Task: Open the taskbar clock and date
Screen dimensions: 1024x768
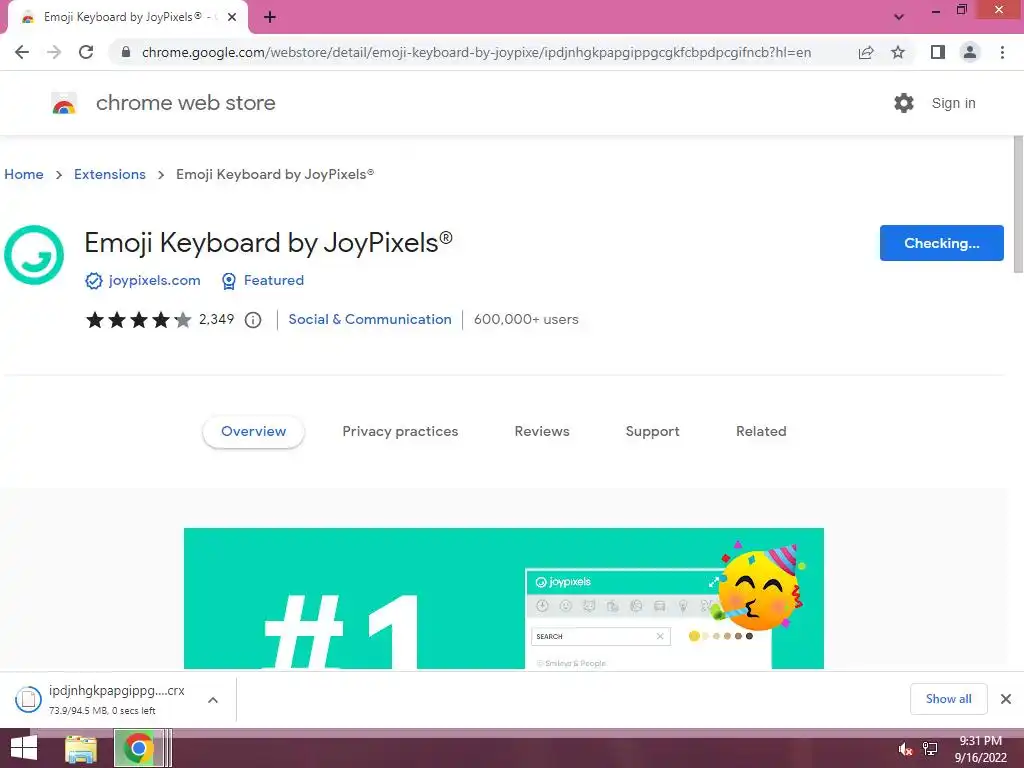Action: click(x=980, y=748)
